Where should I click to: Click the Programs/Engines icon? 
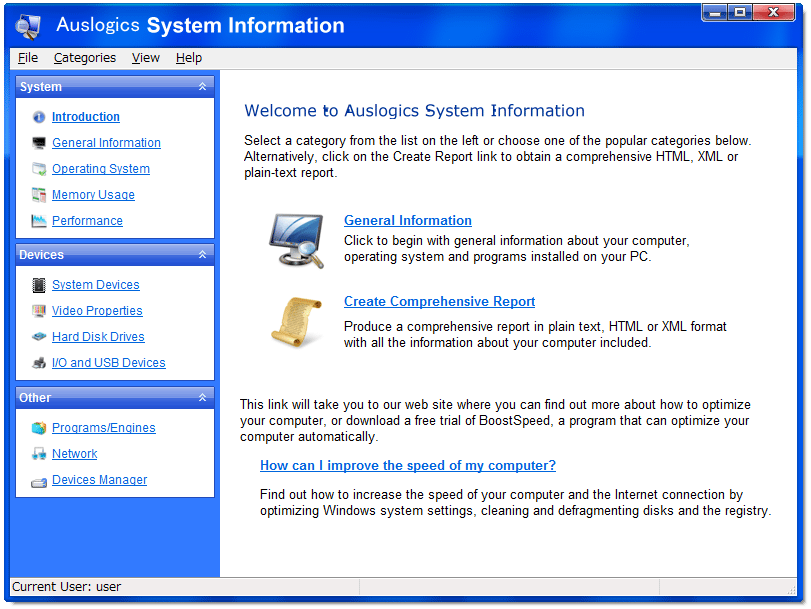(39, 428)
